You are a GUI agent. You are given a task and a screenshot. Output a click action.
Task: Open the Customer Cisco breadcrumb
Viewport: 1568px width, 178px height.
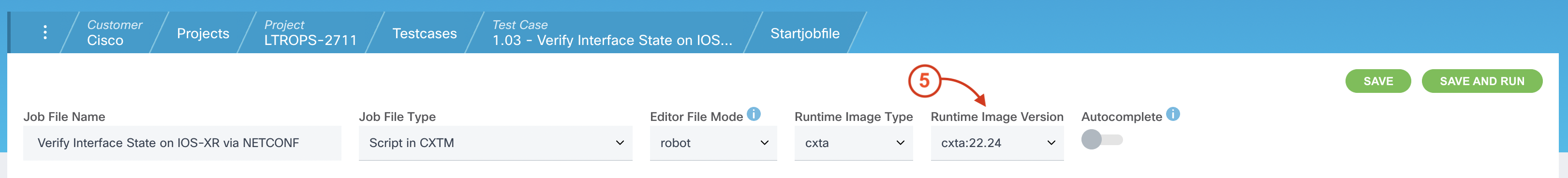114,33
